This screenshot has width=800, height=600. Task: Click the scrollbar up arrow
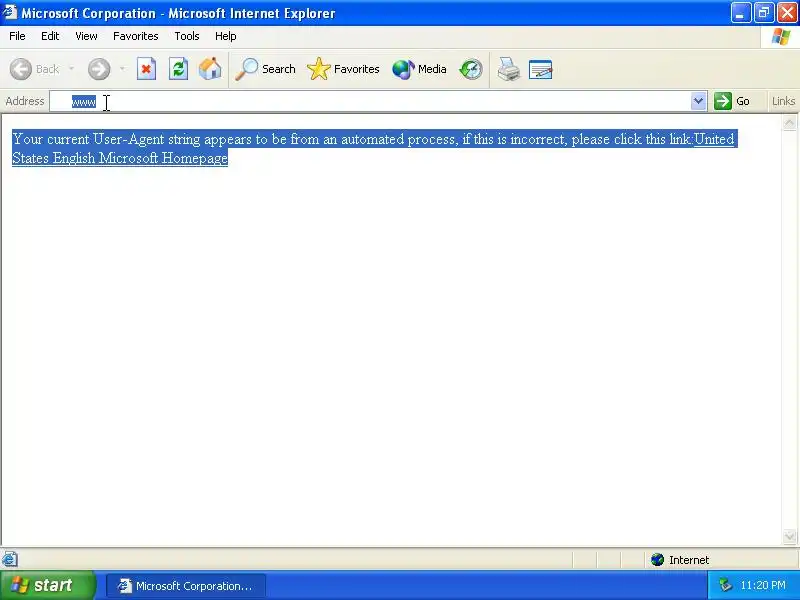789,122
